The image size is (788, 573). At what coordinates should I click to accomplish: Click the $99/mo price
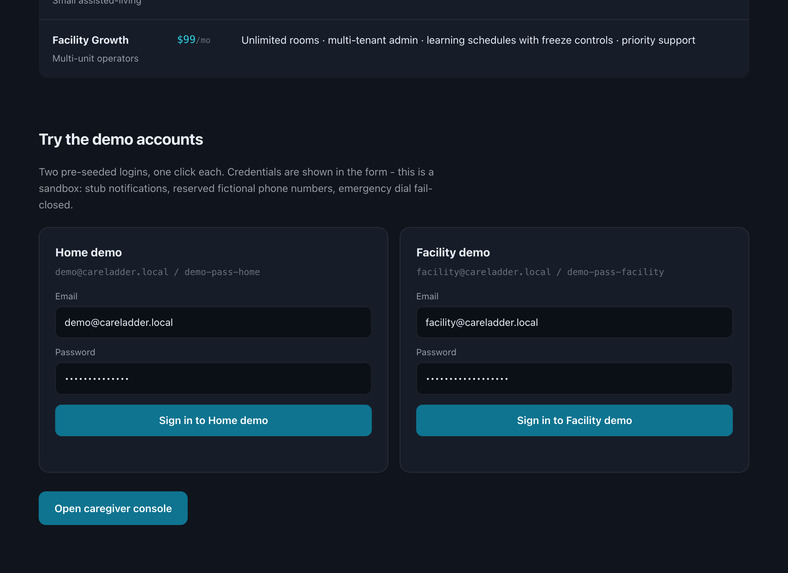[193, 40]
